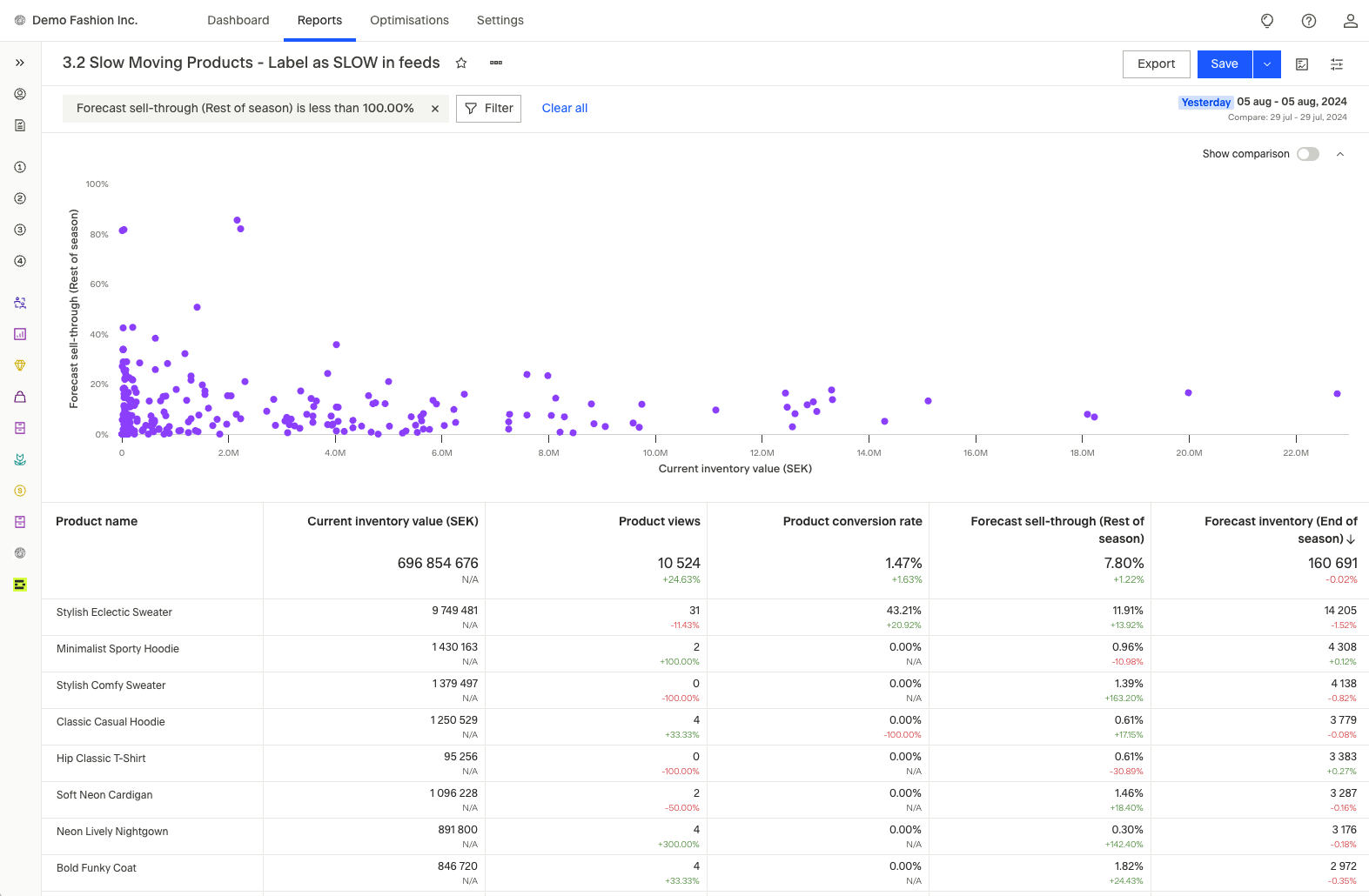This screenshot has width=1369, height=896.
Task: Click the yellow diamond sidebar icon
Action: tap(20, 365)
